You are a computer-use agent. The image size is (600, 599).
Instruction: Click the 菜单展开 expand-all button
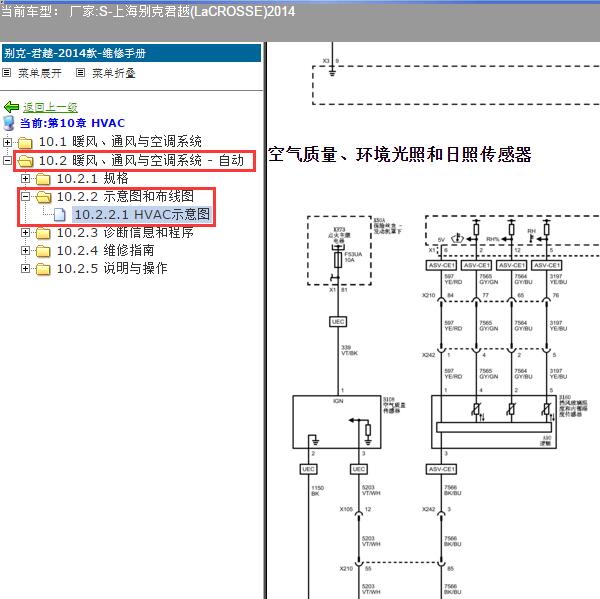40,73
